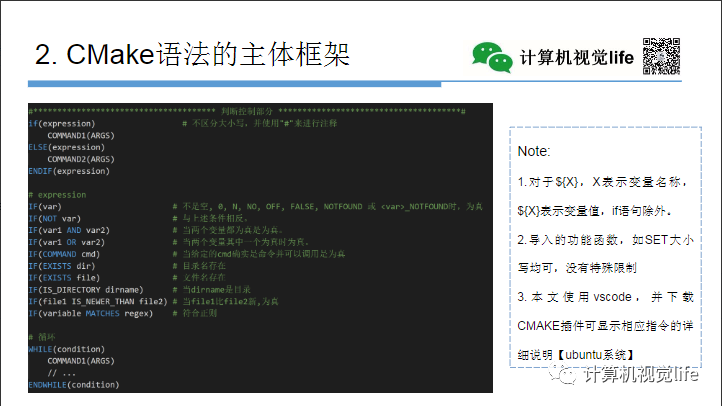Click the comment "当file1比file2新,为真"
722x406 pixels.
226,302
